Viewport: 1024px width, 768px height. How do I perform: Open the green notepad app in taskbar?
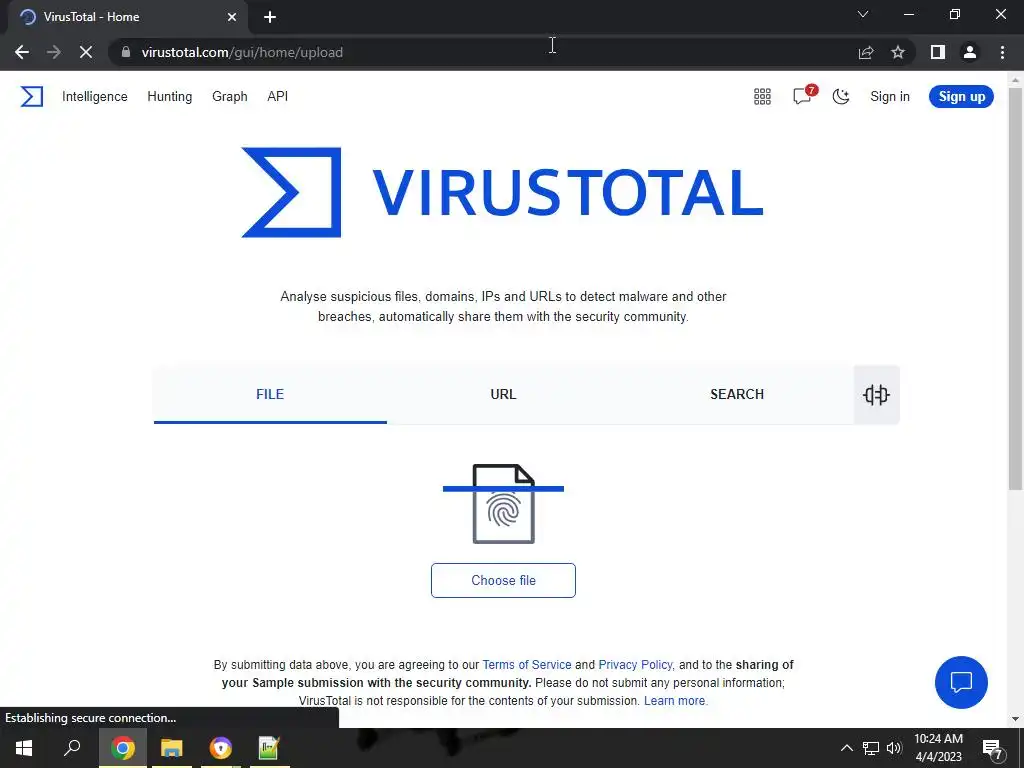(269, 748)
